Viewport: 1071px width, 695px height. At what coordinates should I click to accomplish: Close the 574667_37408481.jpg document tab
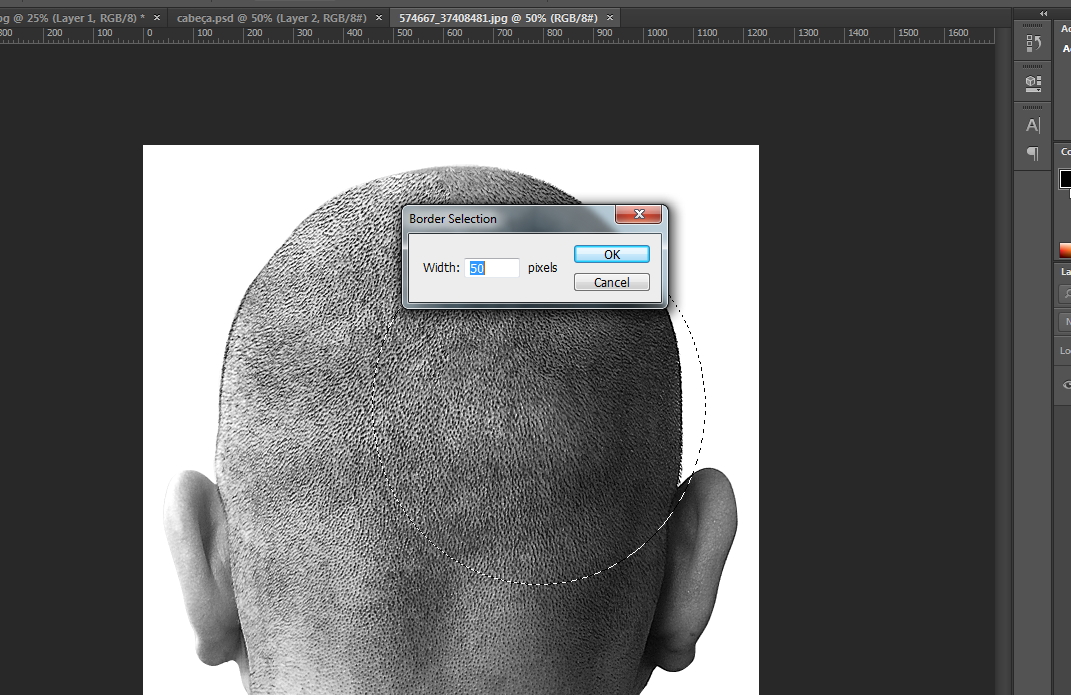tap(609, 18)
